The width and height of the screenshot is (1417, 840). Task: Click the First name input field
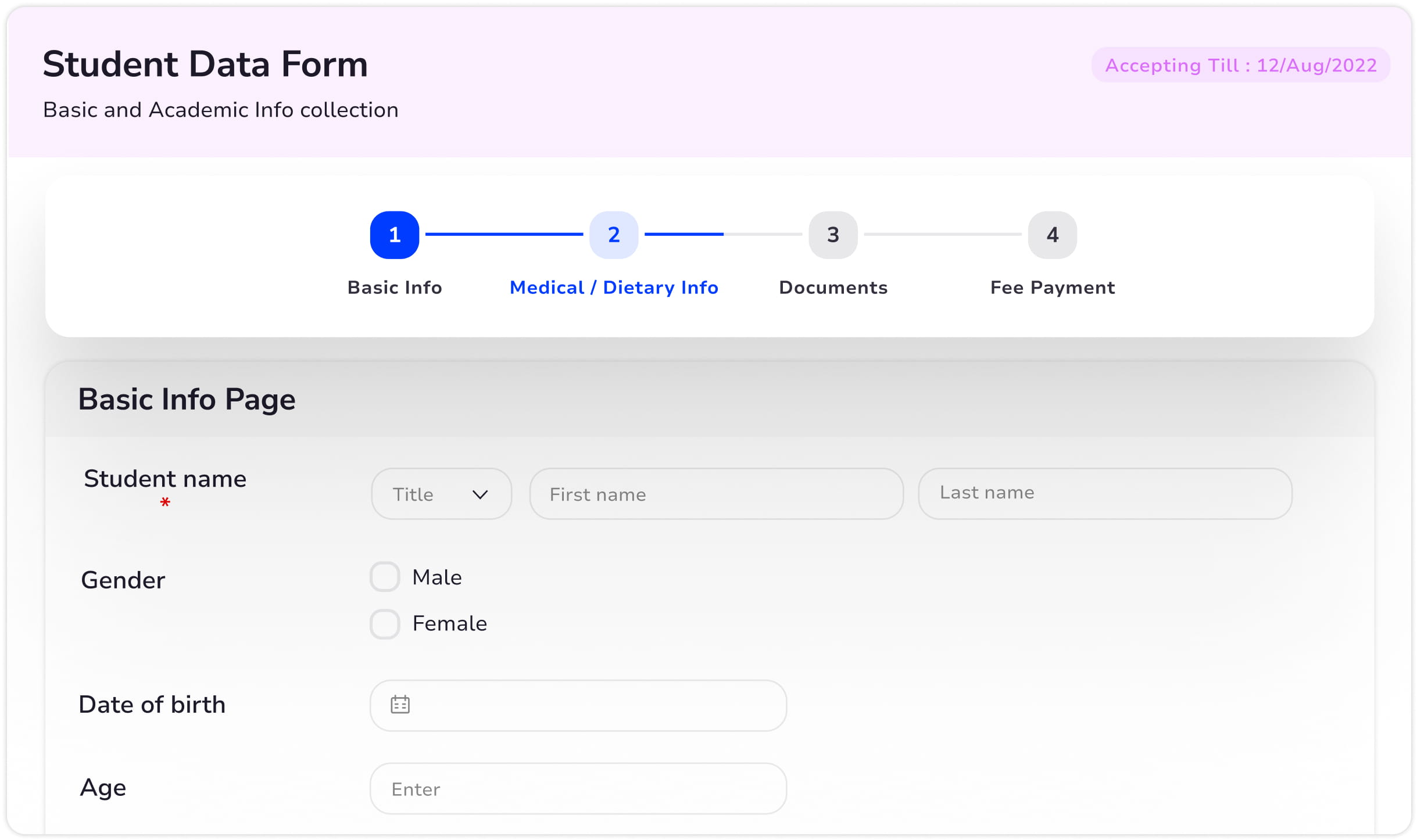(x=717, y=494)
